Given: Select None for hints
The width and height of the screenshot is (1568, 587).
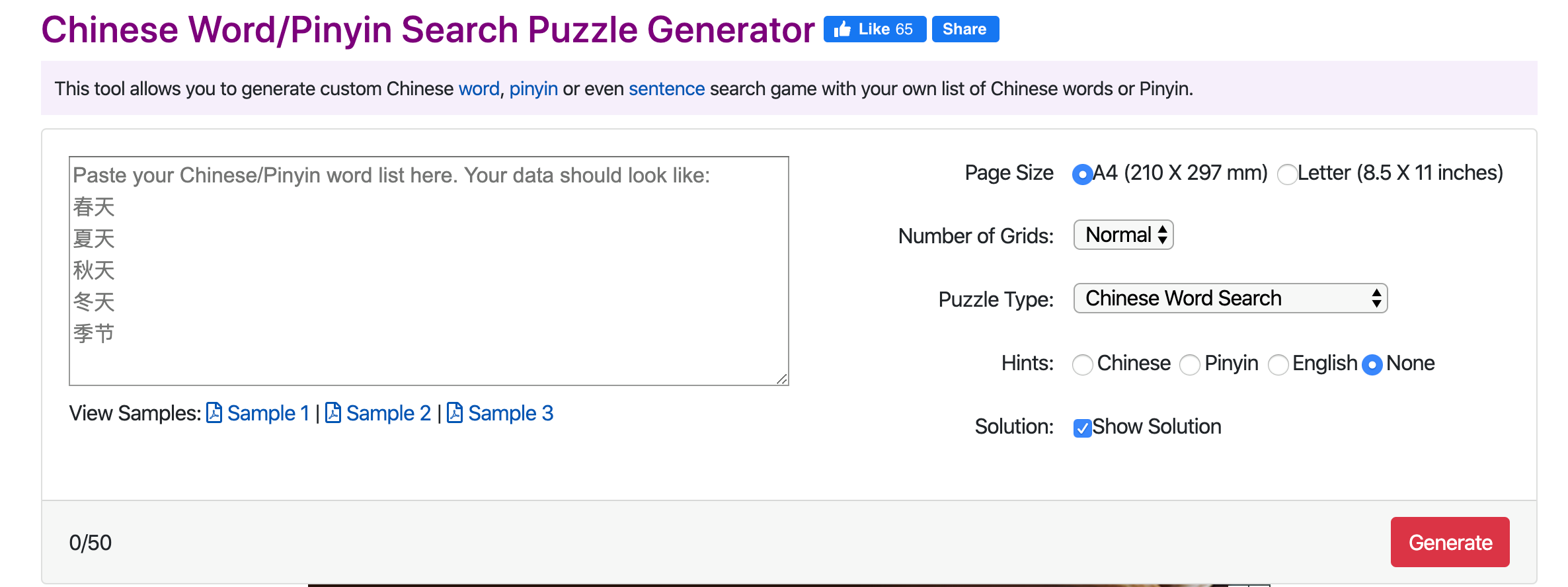Looking at the screenshot, I should pyautogui.click(x=1371, y=365).
